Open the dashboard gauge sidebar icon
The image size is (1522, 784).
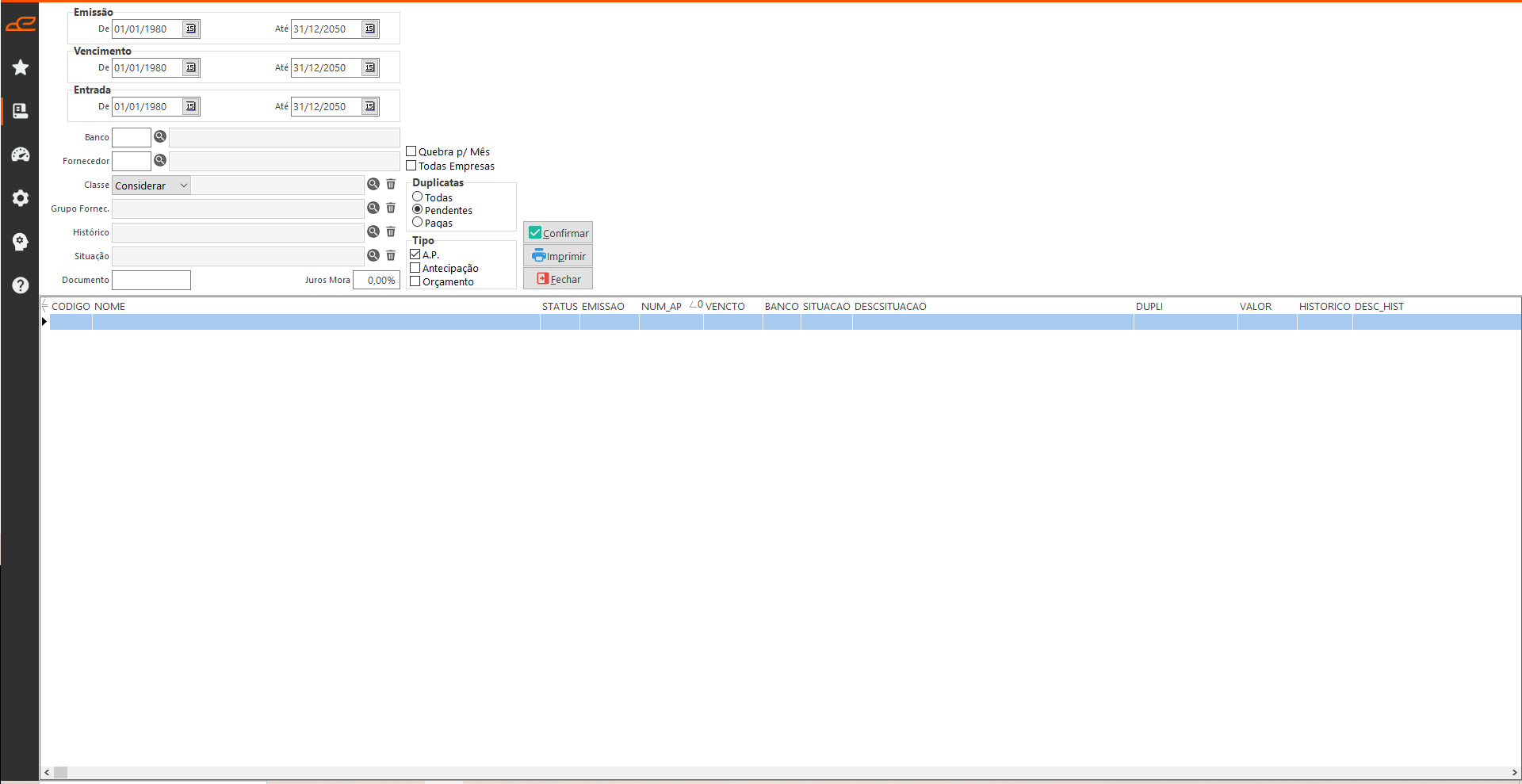[21, 155]
